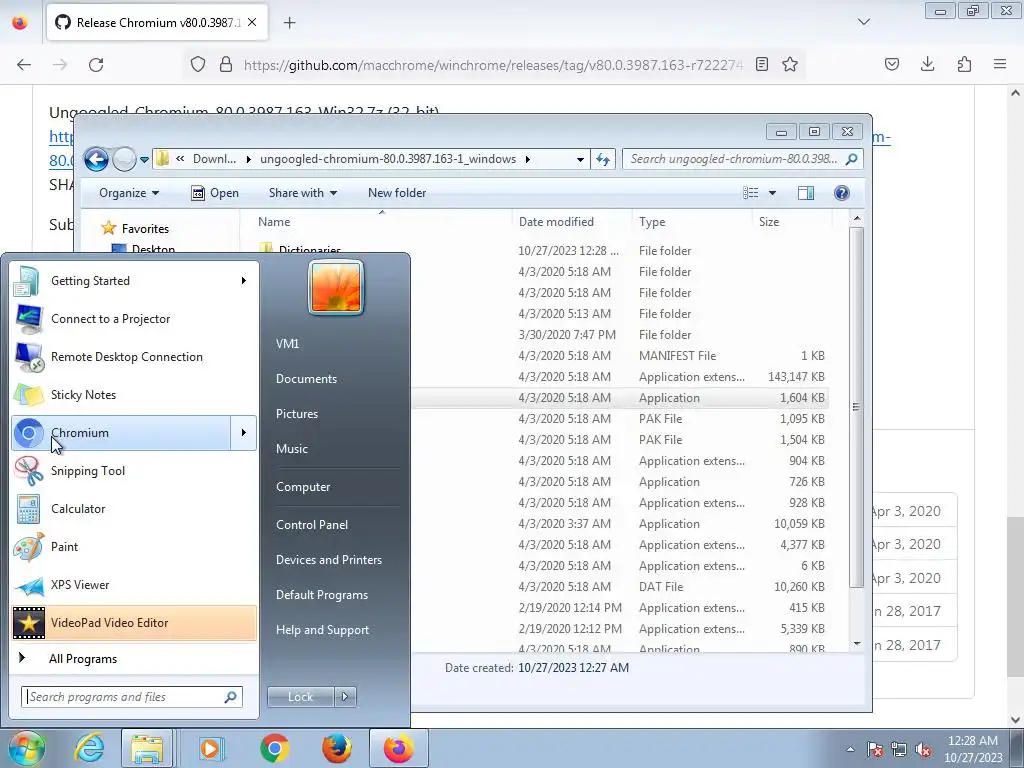Image resolution: width=1024 pixels, height=768 pixels.
Task: Toggle the preview pane
Action: tap(806, 193)
